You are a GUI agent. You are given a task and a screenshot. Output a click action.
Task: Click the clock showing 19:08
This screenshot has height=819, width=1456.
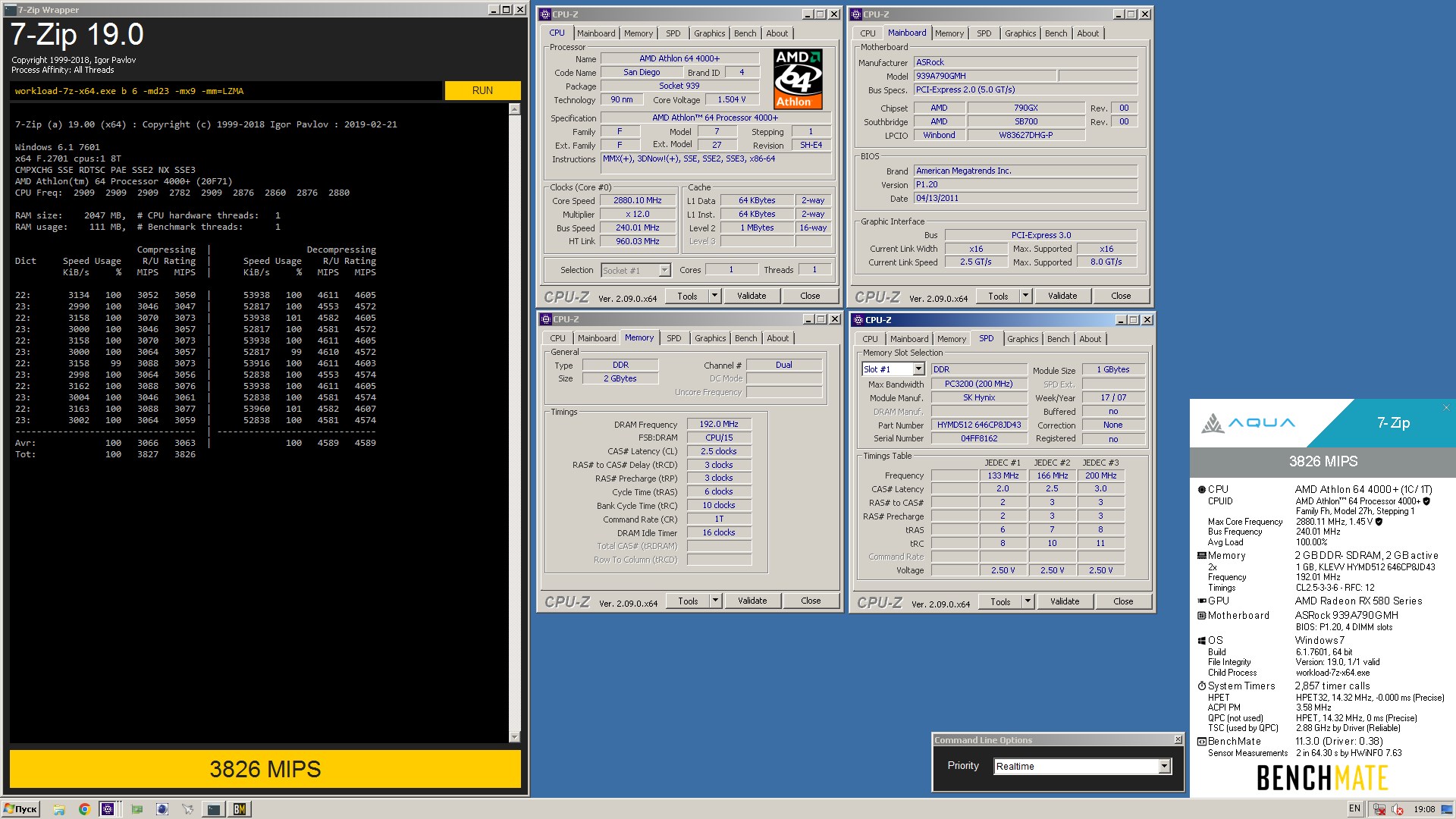pos(1424,809)
